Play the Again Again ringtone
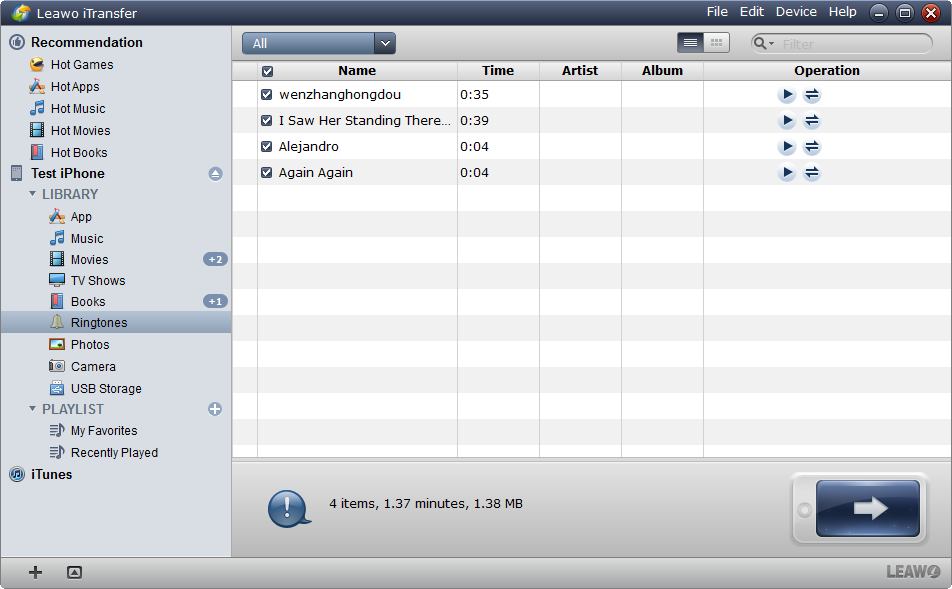Image resolution: width=952 pixels, height=589 pixels. (x=787, y=173)
